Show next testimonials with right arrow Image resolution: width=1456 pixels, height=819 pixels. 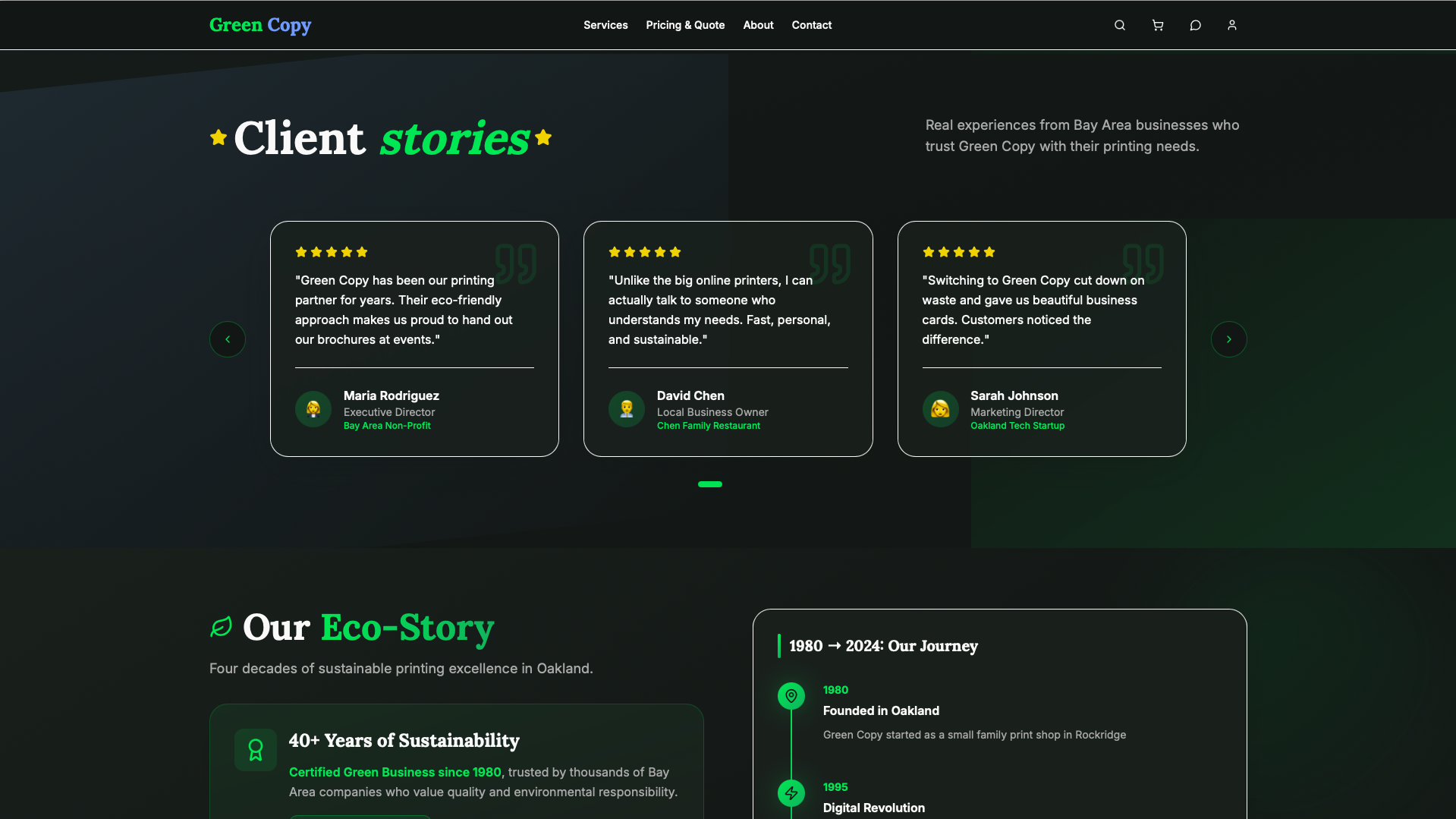pos(1228,339)
